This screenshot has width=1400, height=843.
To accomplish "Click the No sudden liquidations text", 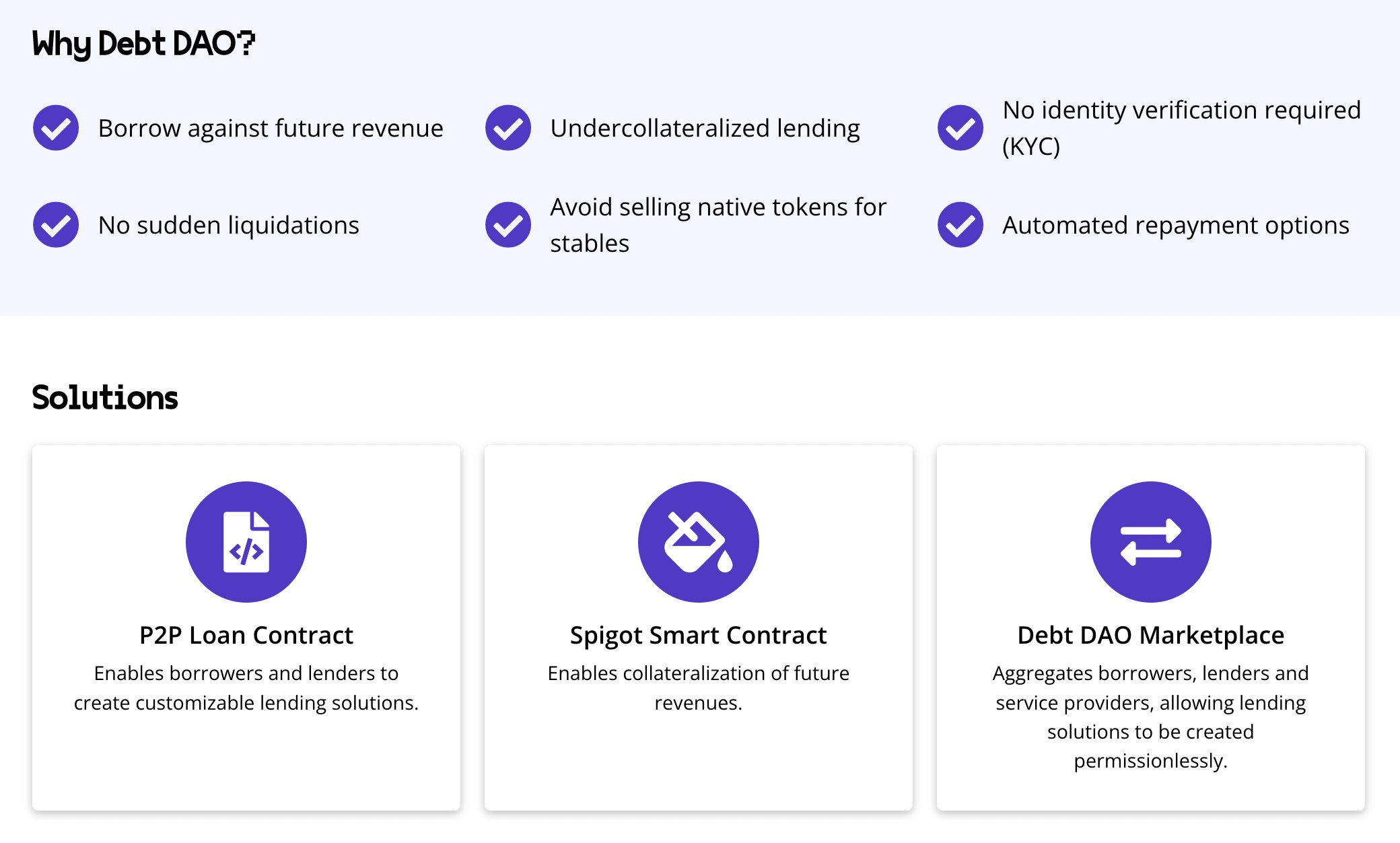I will click(x=229, y=225).
